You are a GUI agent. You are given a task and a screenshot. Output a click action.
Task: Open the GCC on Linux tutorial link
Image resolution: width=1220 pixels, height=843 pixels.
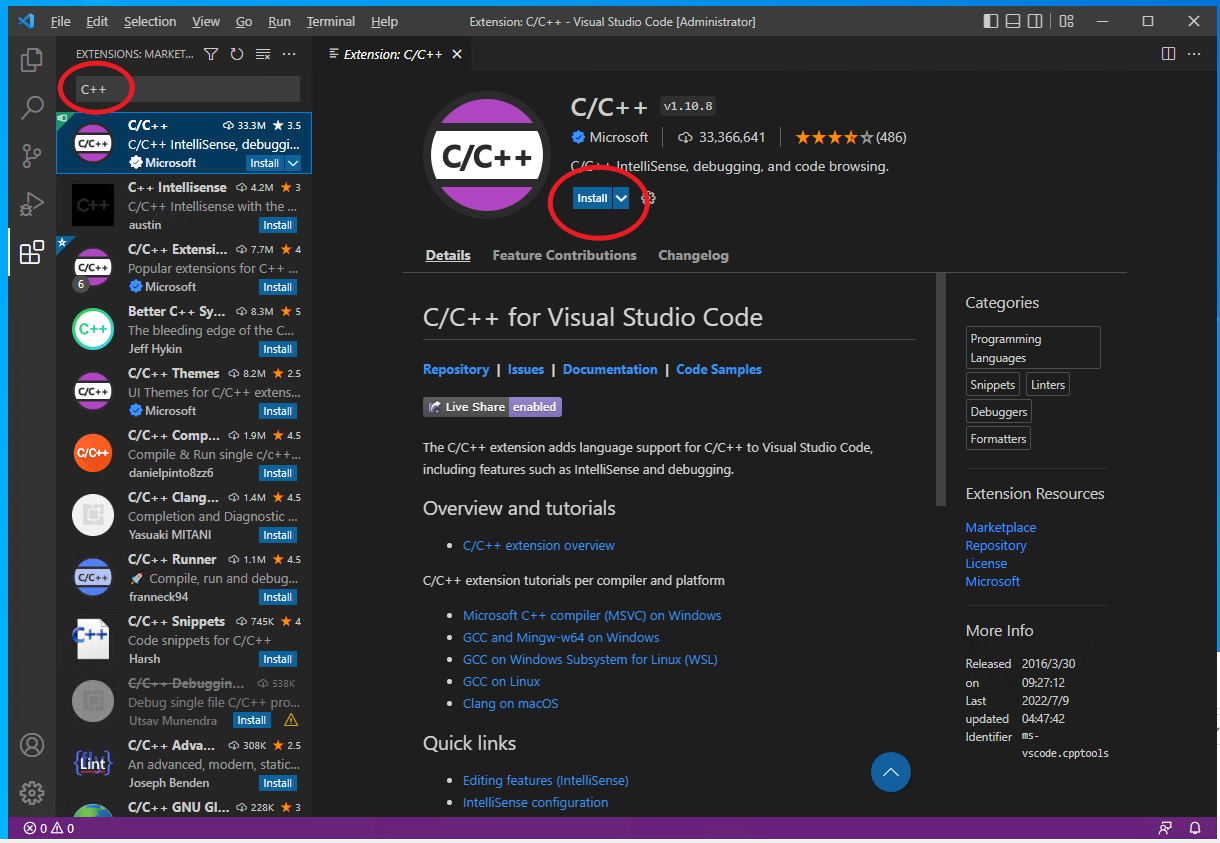click(x=501, y=681)
